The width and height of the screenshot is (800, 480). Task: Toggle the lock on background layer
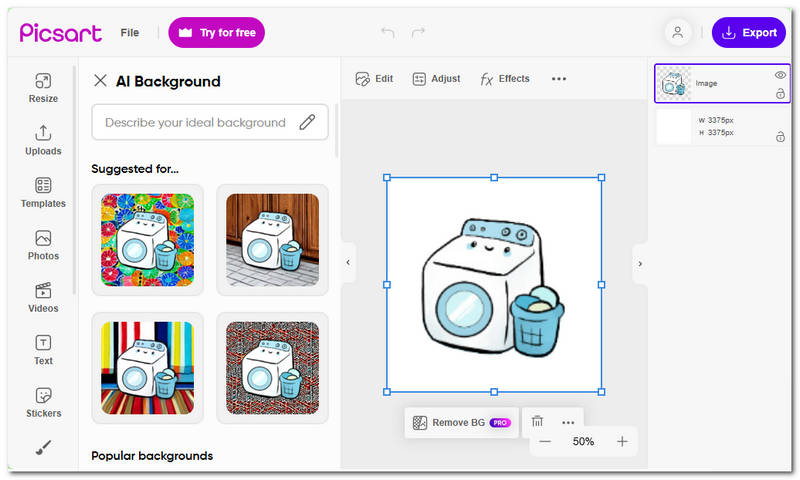tap(779, 137)
